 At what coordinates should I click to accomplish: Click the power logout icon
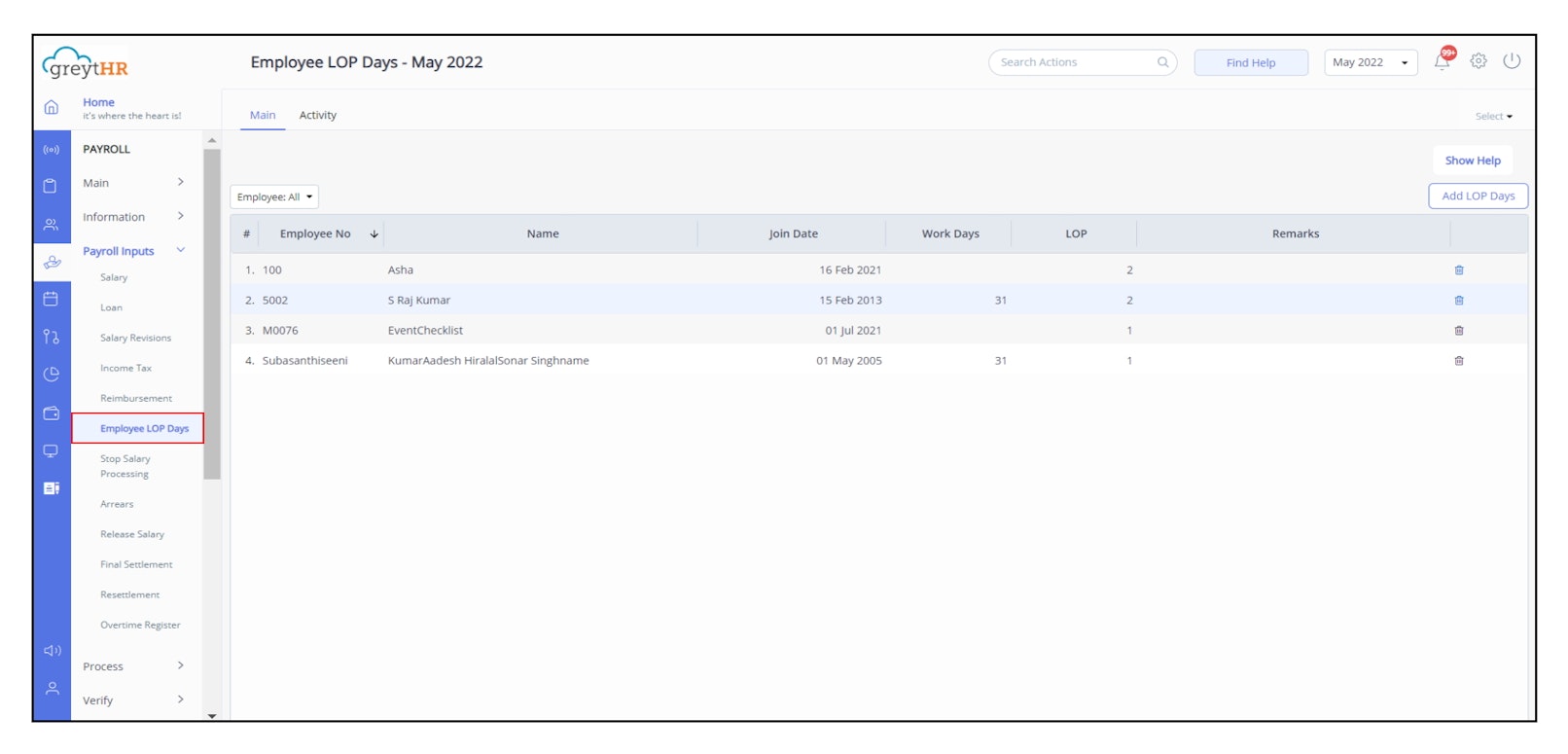1512,61
